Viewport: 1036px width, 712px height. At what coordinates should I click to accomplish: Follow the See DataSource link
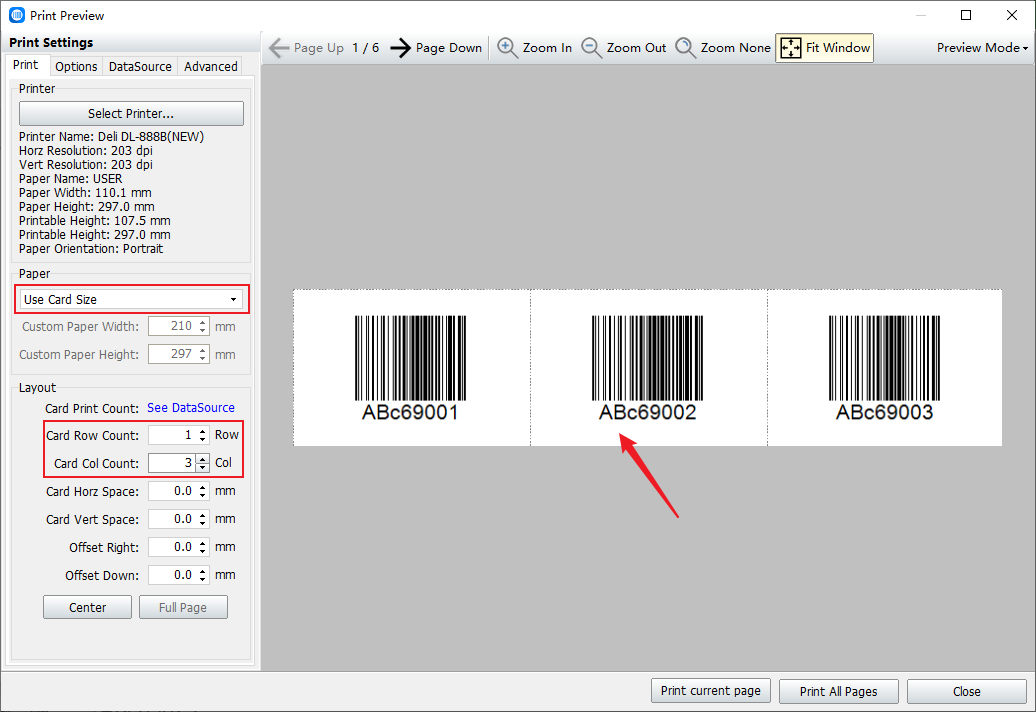pos(191,408)
